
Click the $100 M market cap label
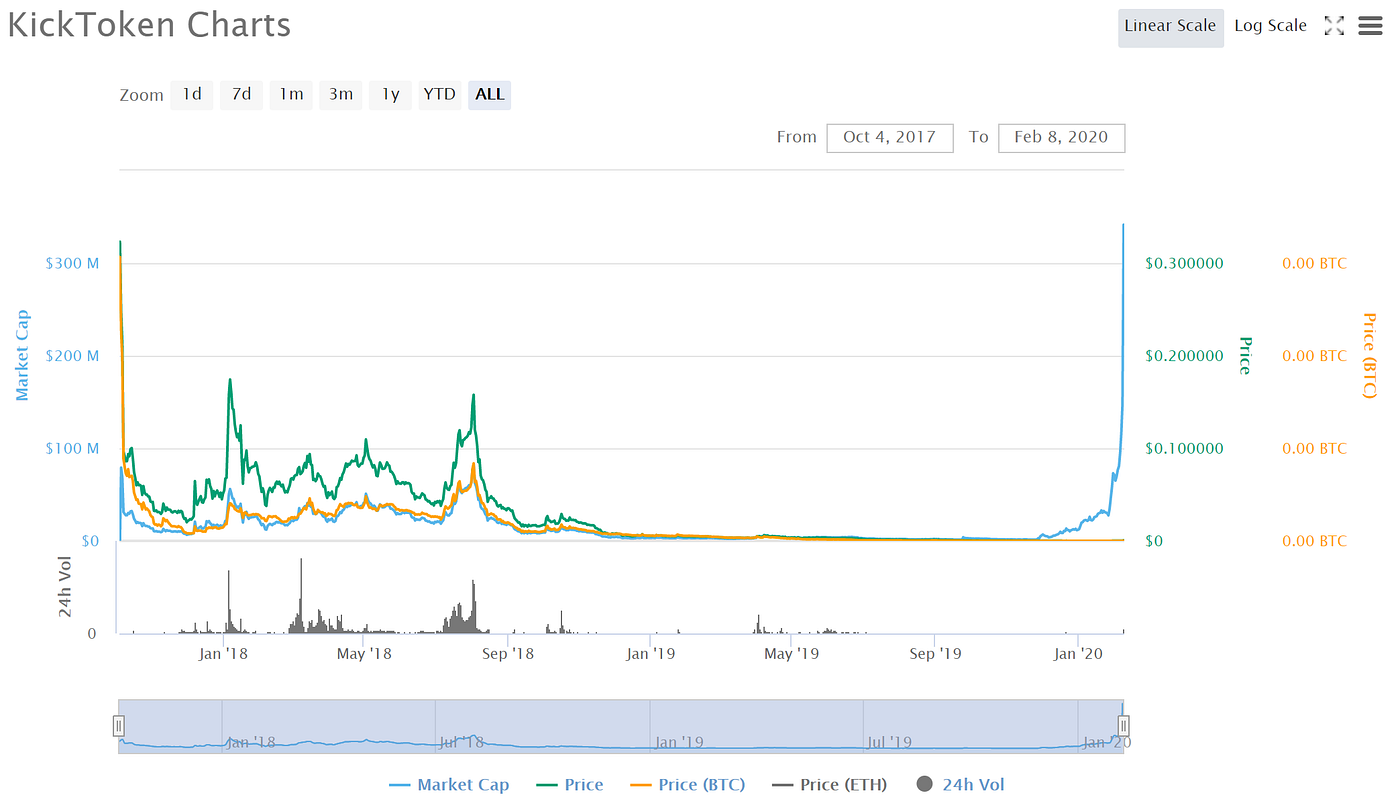pos(72,448)
